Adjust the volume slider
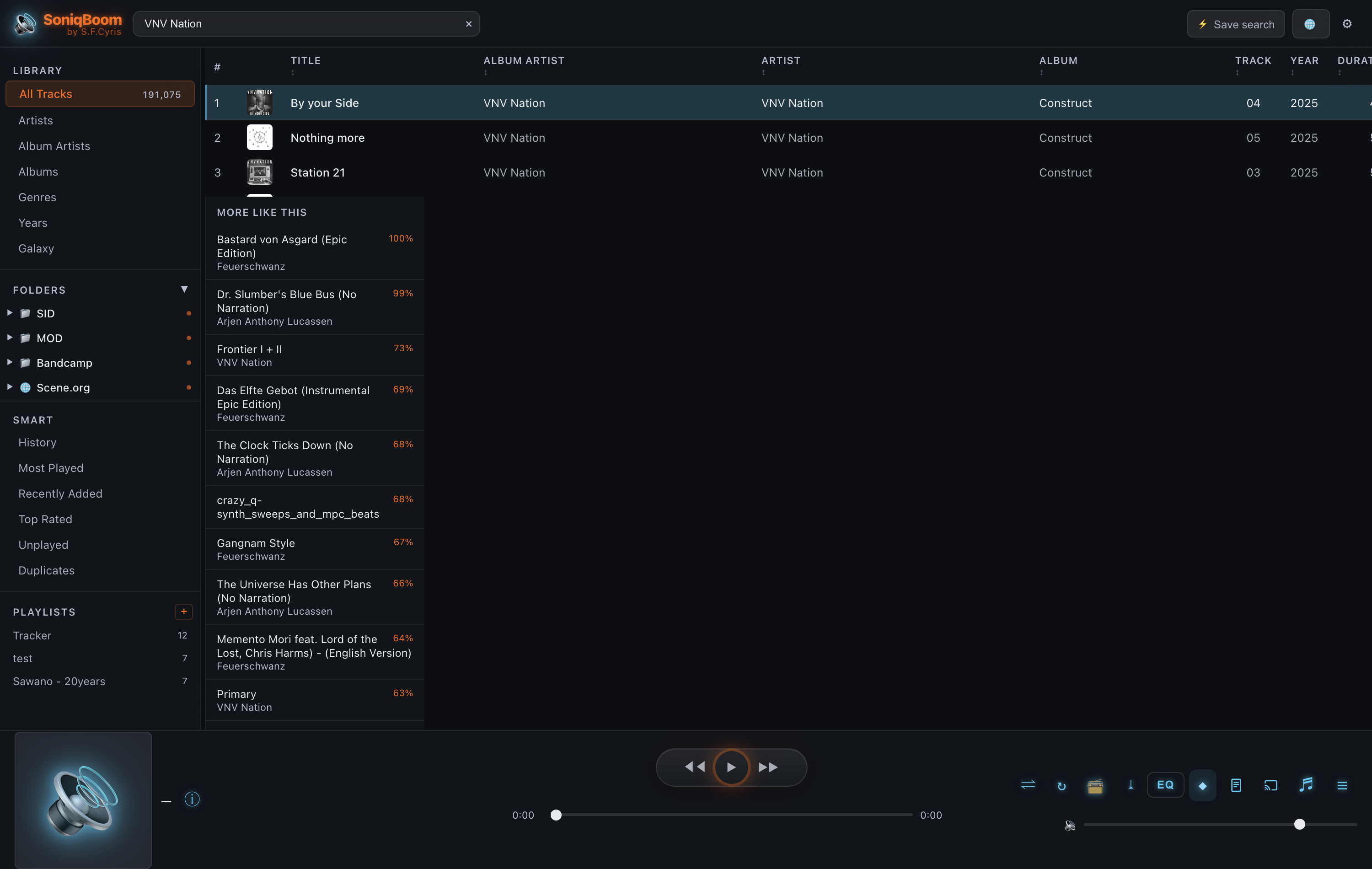Screen dimensions: 1372x869 coord(1221,824)
